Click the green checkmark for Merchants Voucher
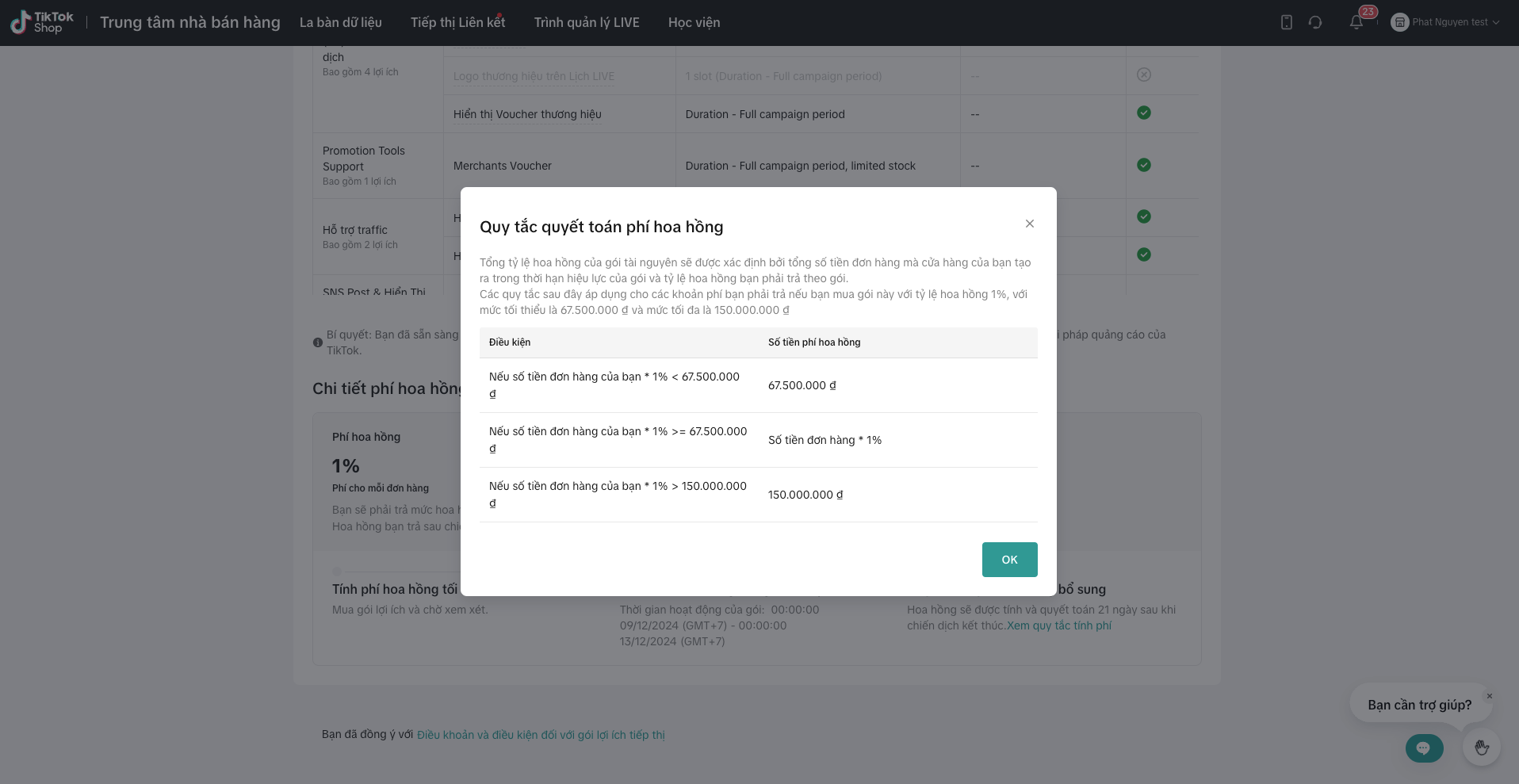Screen dimensions: 1519x784 coord(1144,165)
